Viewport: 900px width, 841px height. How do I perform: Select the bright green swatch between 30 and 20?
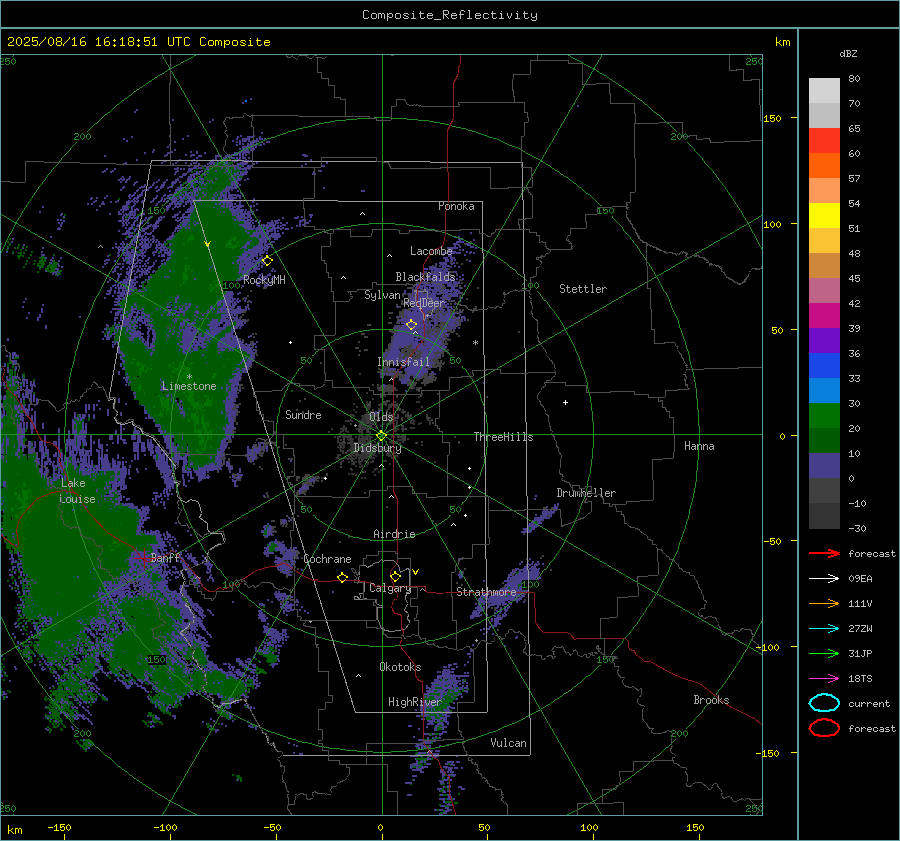point(824,415)
